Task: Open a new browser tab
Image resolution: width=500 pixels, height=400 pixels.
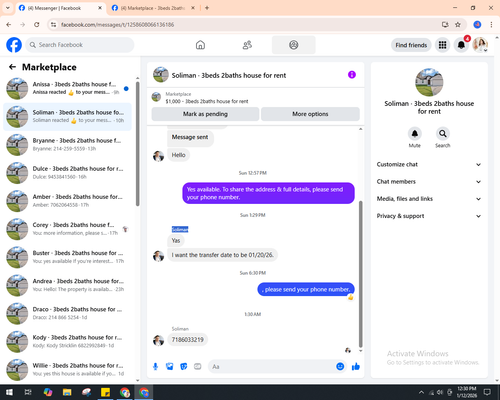Action: [207, 8]
